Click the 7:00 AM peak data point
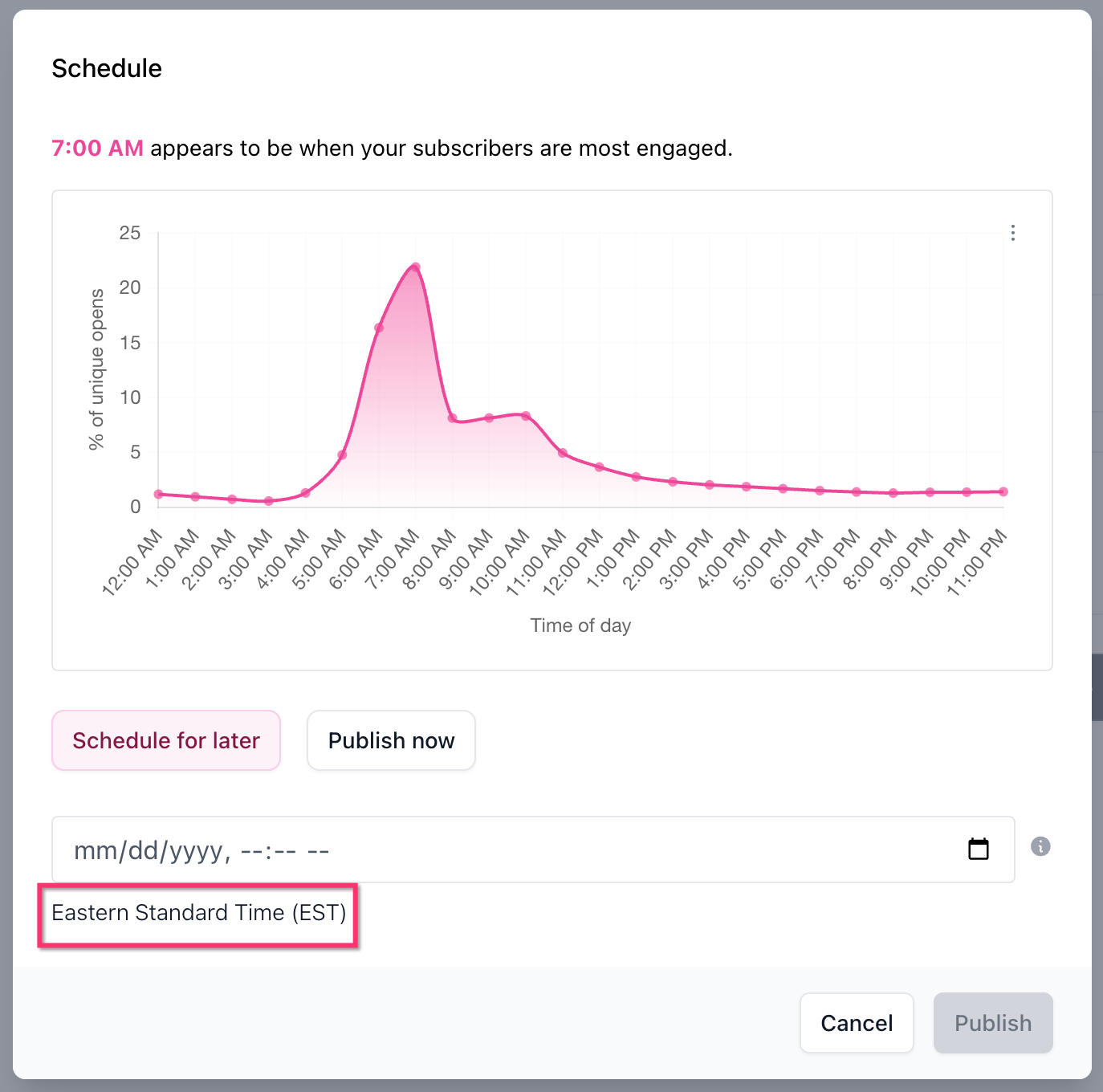 click(415, 267)
